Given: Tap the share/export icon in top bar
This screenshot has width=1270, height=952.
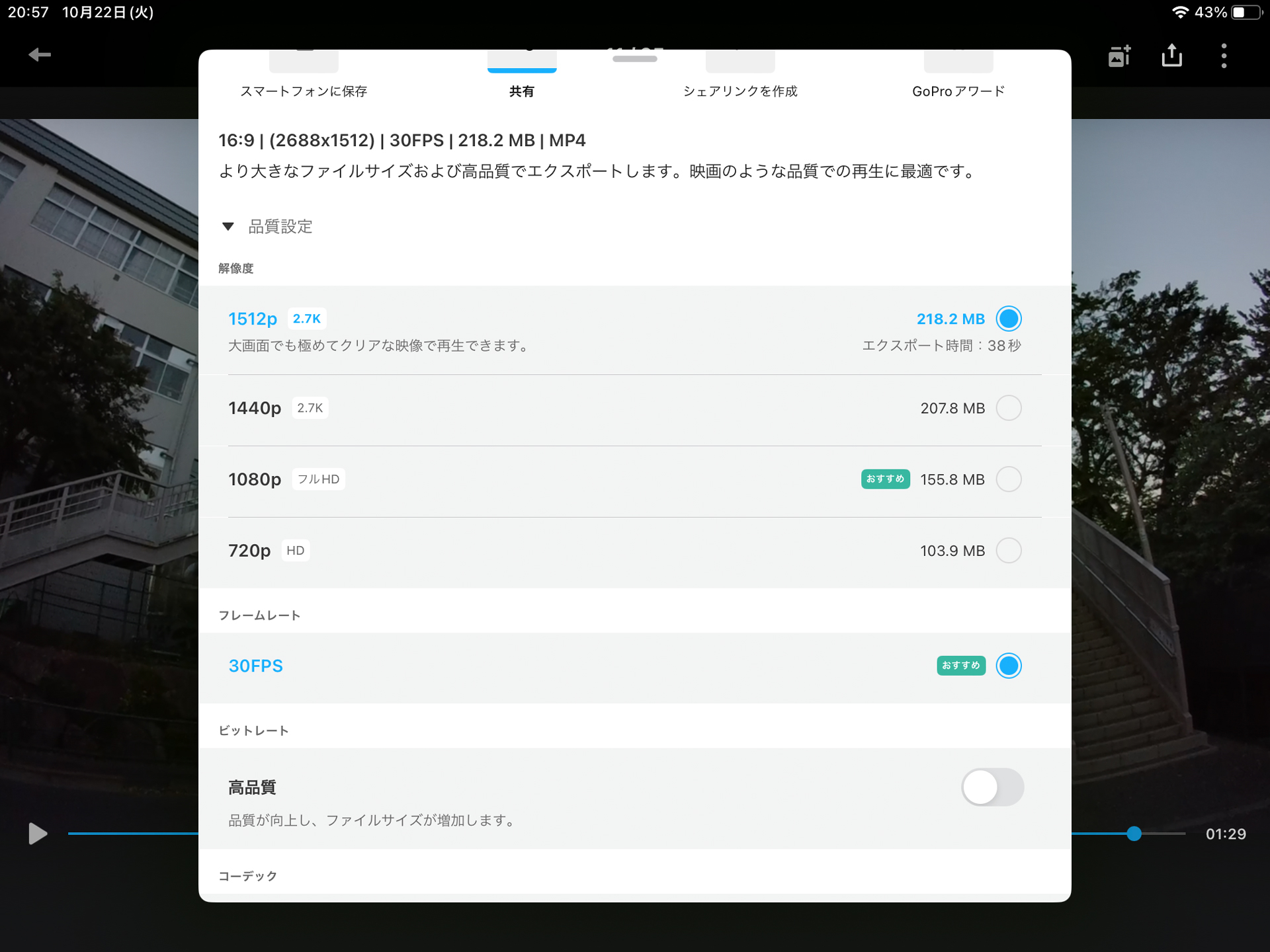Looking at the screenshot, I should 1171,56.
